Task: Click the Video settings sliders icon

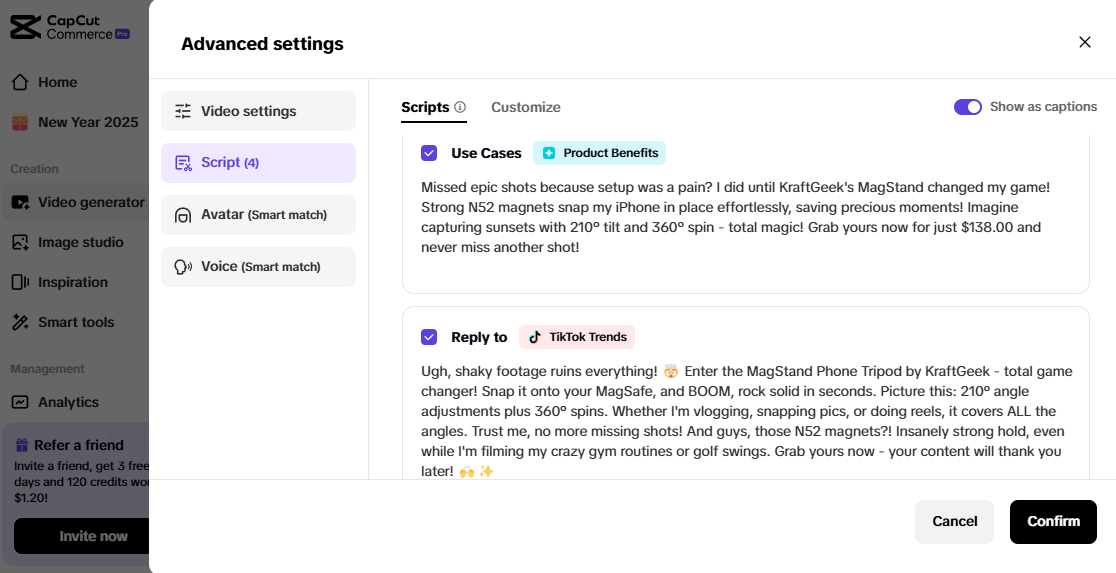Action: (x=183, y=111)
